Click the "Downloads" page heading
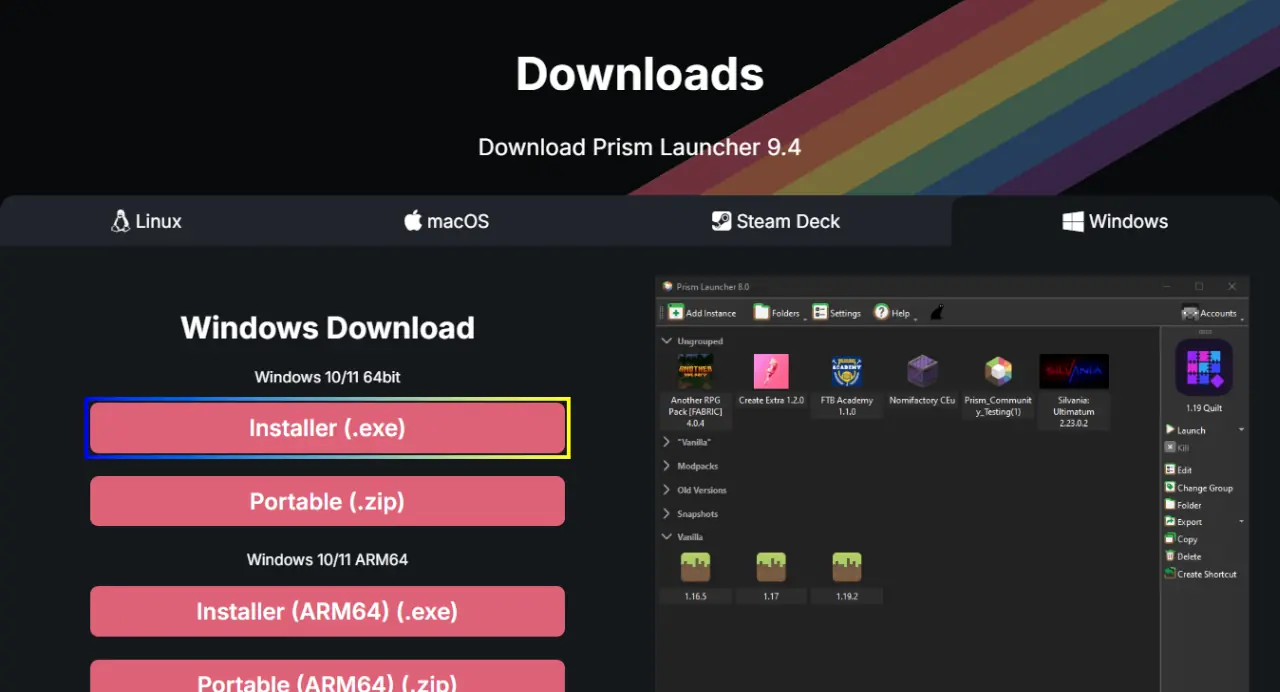1280x692 pixels. [640, 74]
